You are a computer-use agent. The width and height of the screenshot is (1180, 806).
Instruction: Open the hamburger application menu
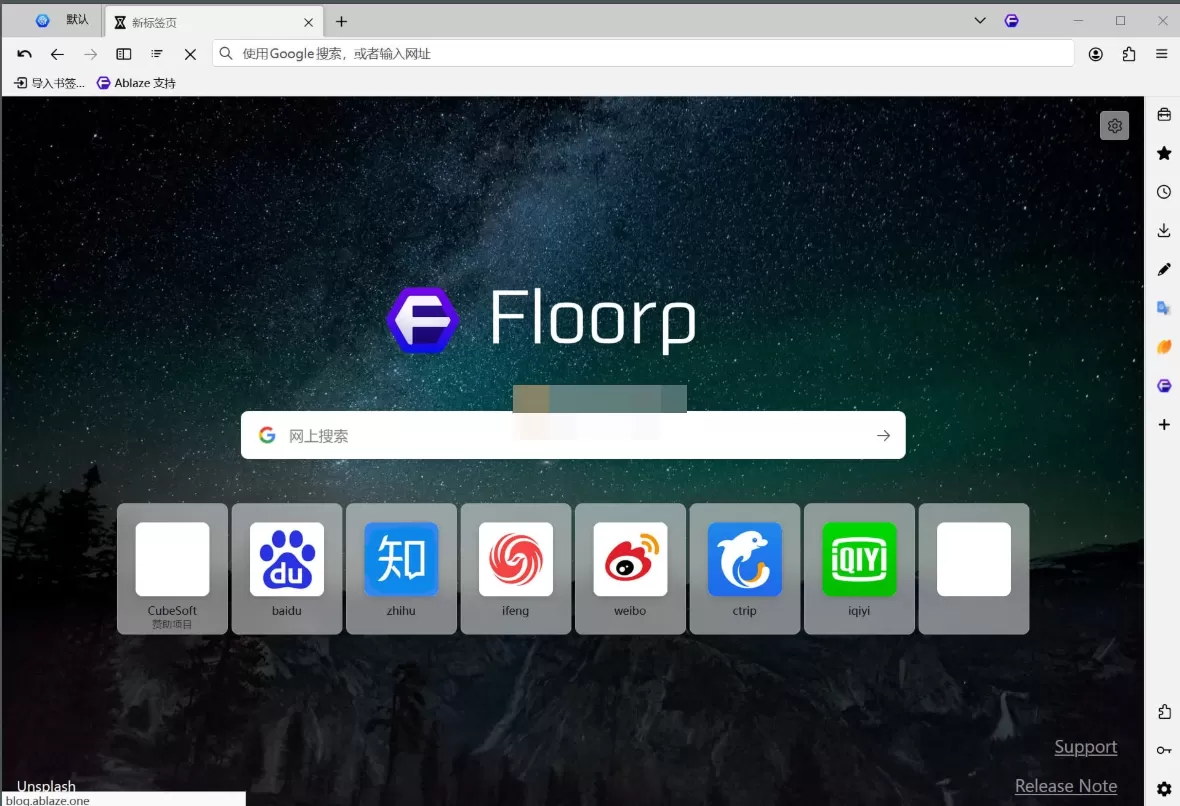[x=1161, y=54]
